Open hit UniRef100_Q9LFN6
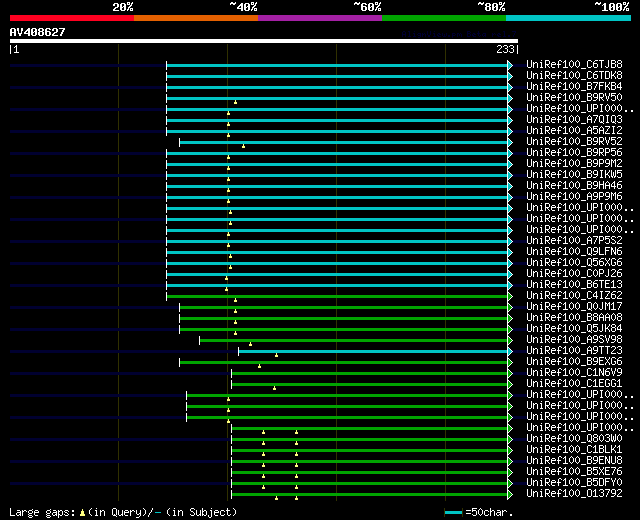The width and height of the screenshot is (640, 520). pyautogui.click(x=574, y=252)
